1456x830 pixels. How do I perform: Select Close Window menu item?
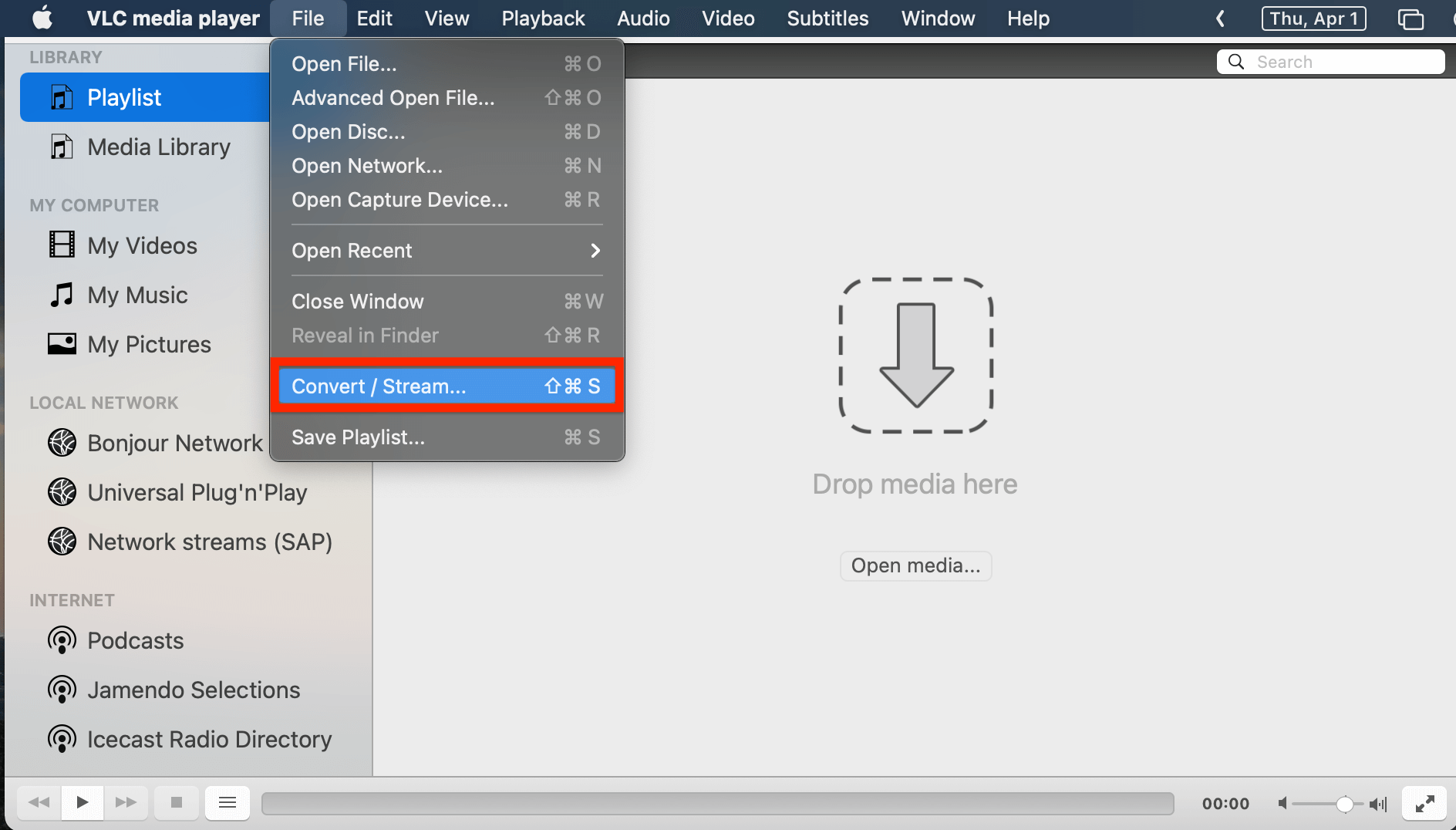[x=447, y=302]
